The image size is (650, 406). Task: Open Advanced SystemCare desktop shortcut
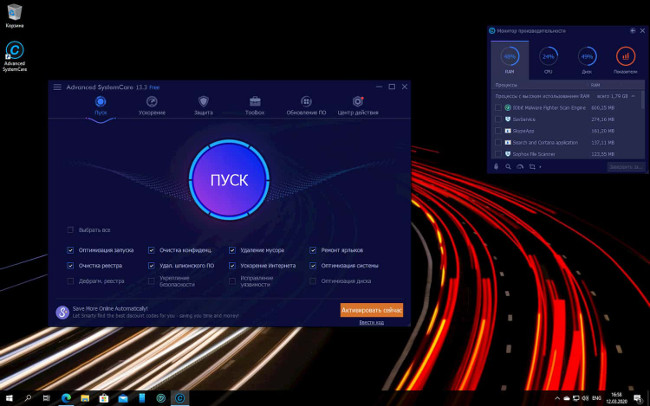[x=15, y=53]
